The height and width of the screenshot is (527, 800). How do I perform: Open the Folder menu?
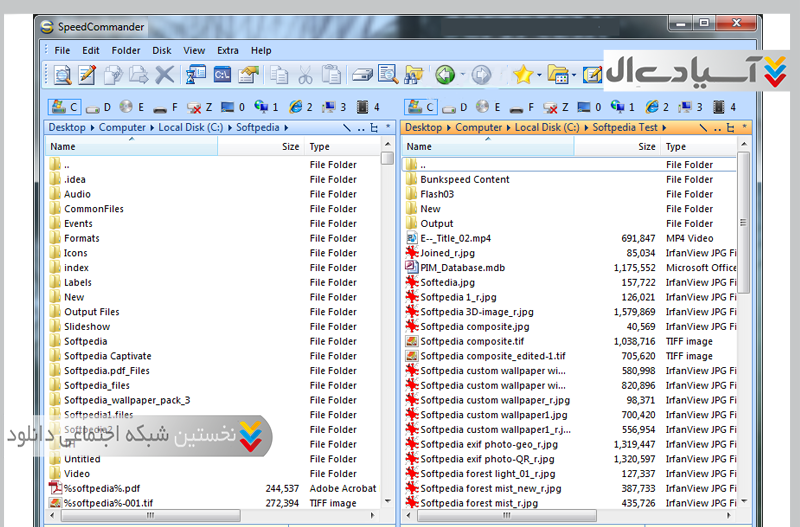(x=126, y=50)
